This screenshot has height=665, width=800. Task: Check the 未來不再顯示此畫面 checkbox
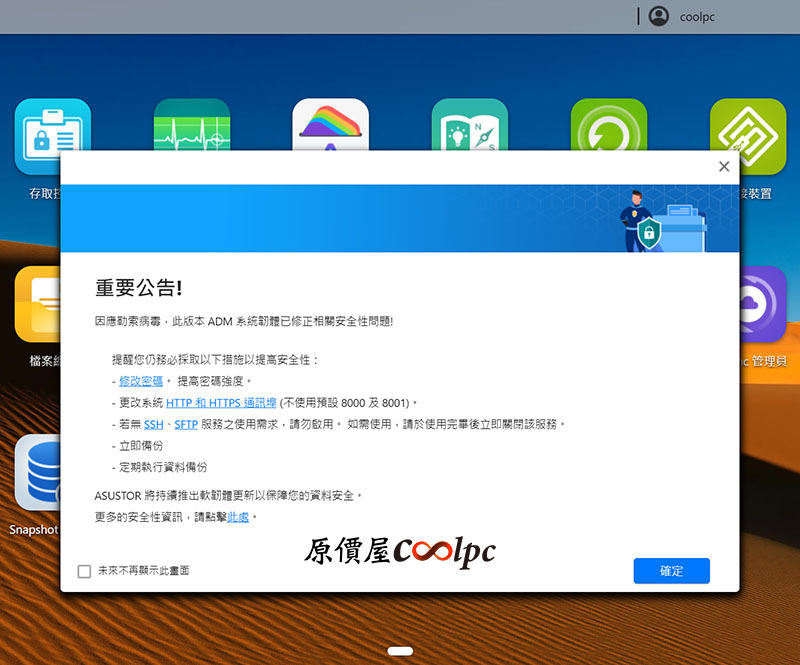(x=85, y=571)
